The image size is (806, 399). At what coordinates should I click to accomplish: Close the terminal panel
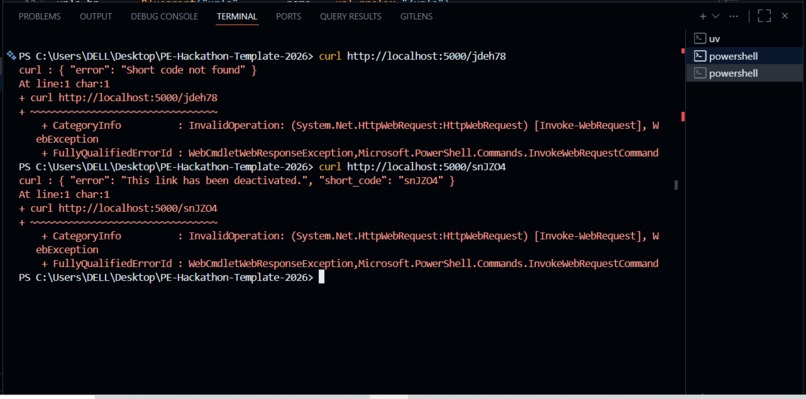(785, 16)
